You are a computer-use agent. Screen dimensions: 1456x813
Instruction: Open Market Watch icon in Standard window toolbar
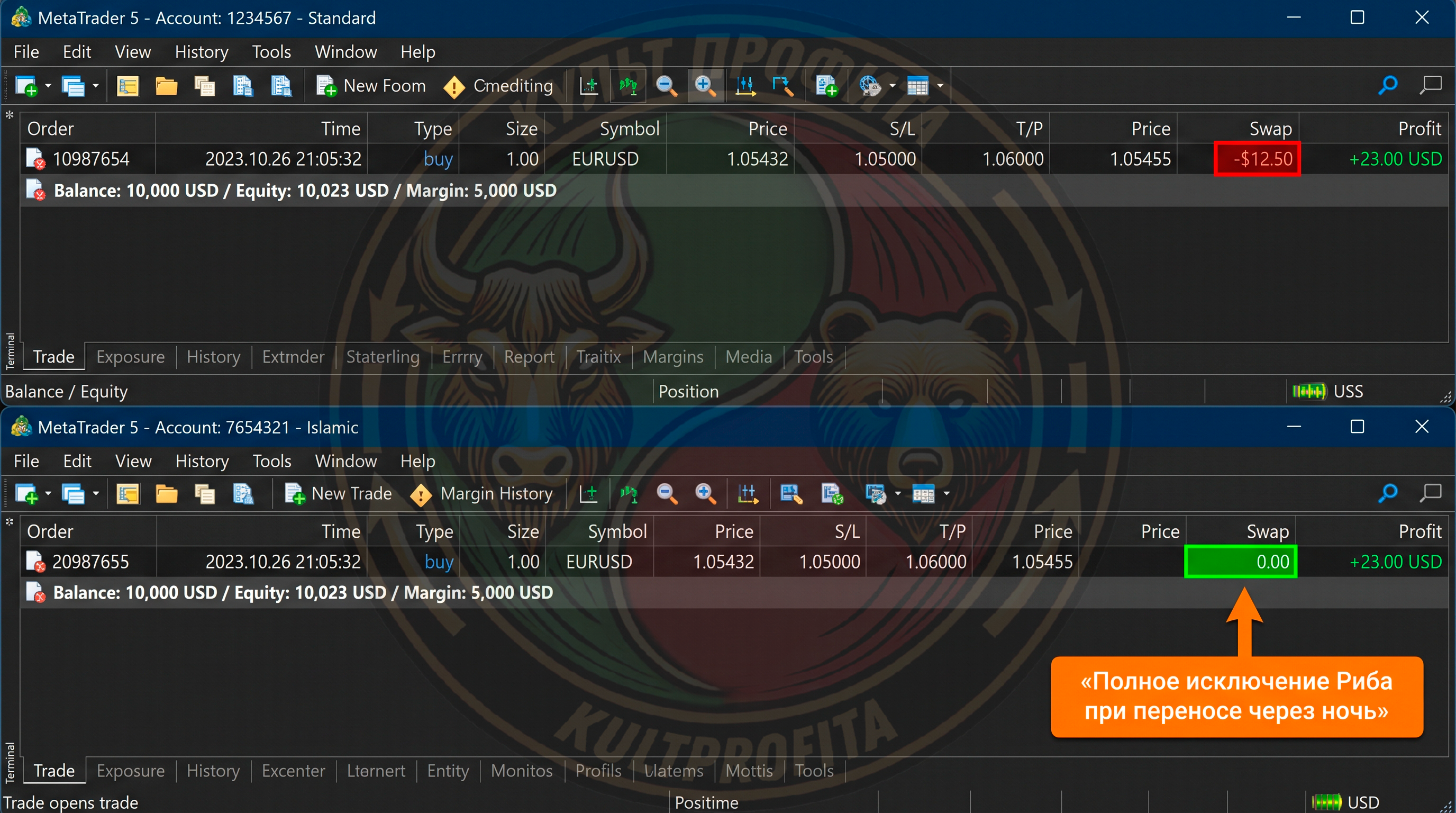128,86
